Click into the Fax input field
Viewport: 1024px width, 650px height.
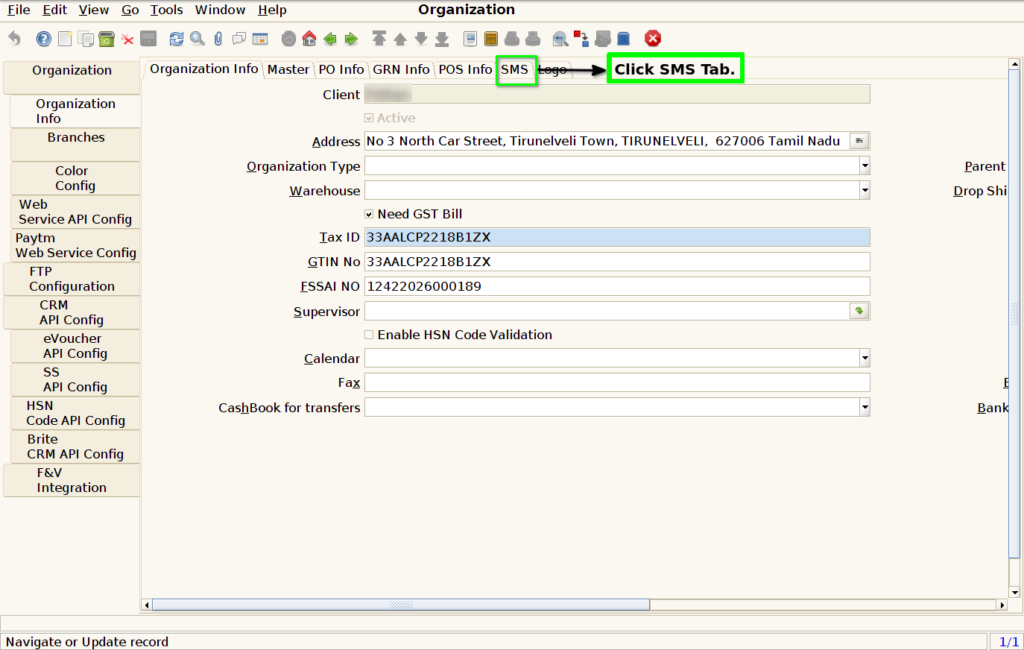tap(617, 383)
